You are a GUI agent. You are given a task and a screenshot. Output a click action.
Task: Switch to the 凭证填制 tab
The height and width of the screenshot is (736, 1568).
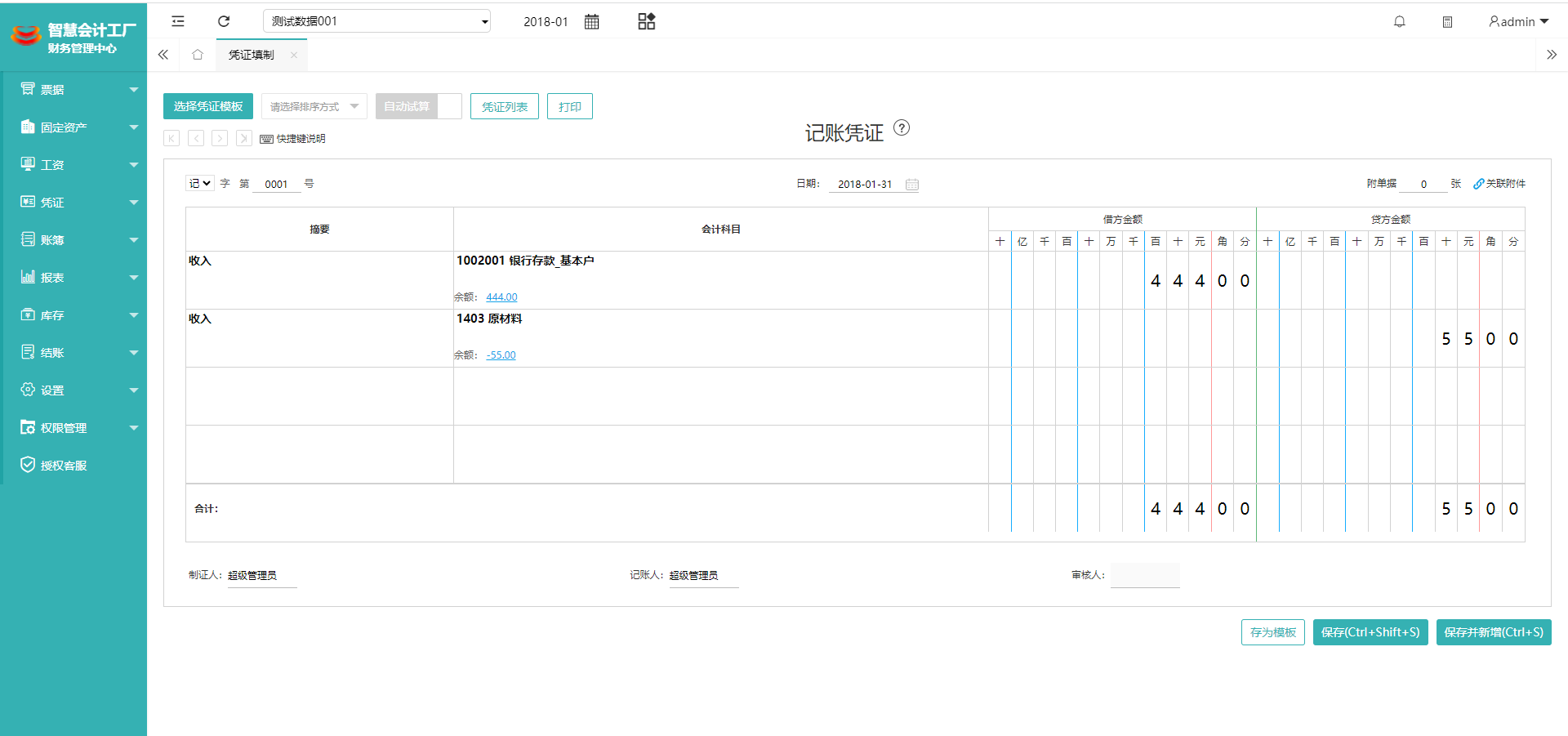pyautogui.click(x=252, y=55)
